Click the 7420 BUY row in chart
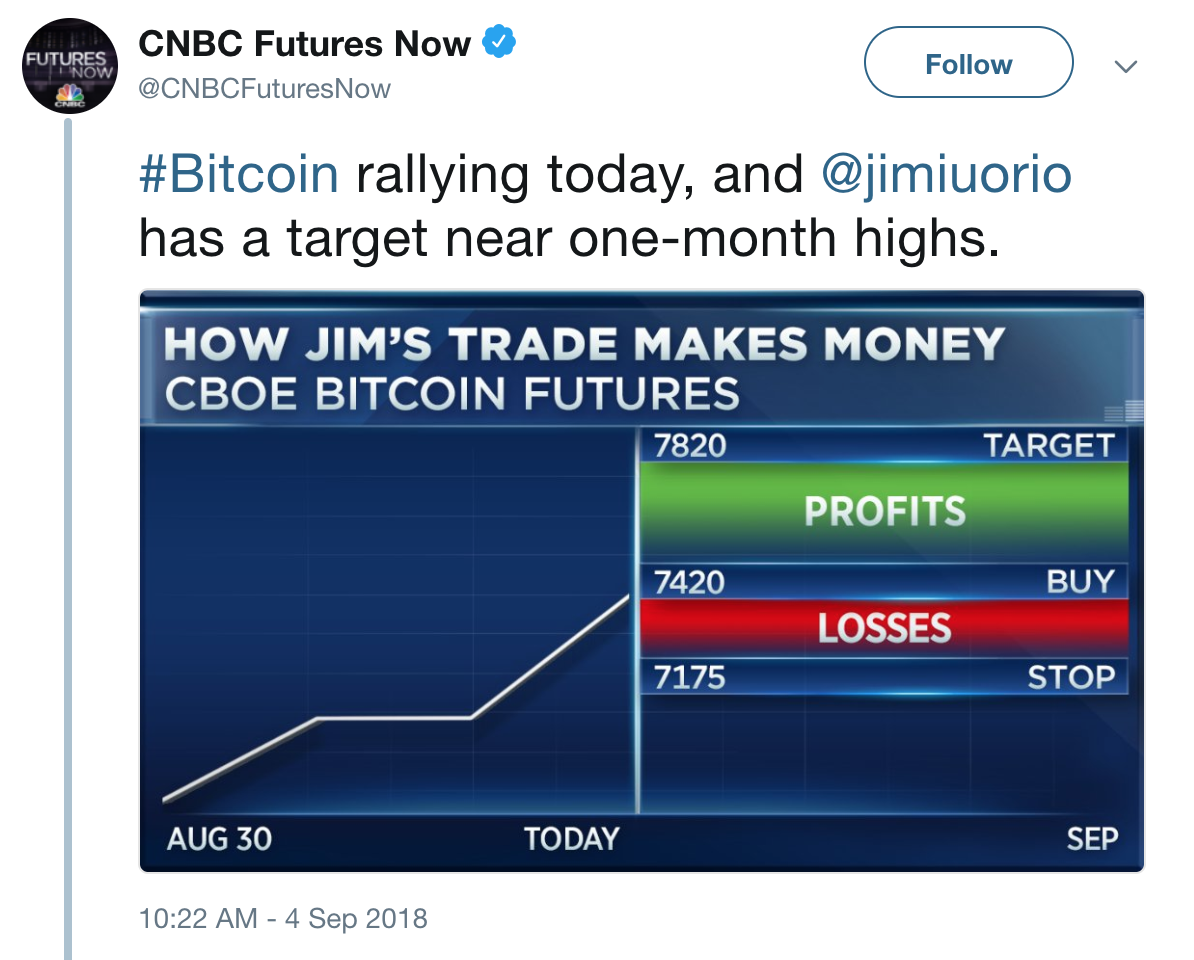 (883, 582)
